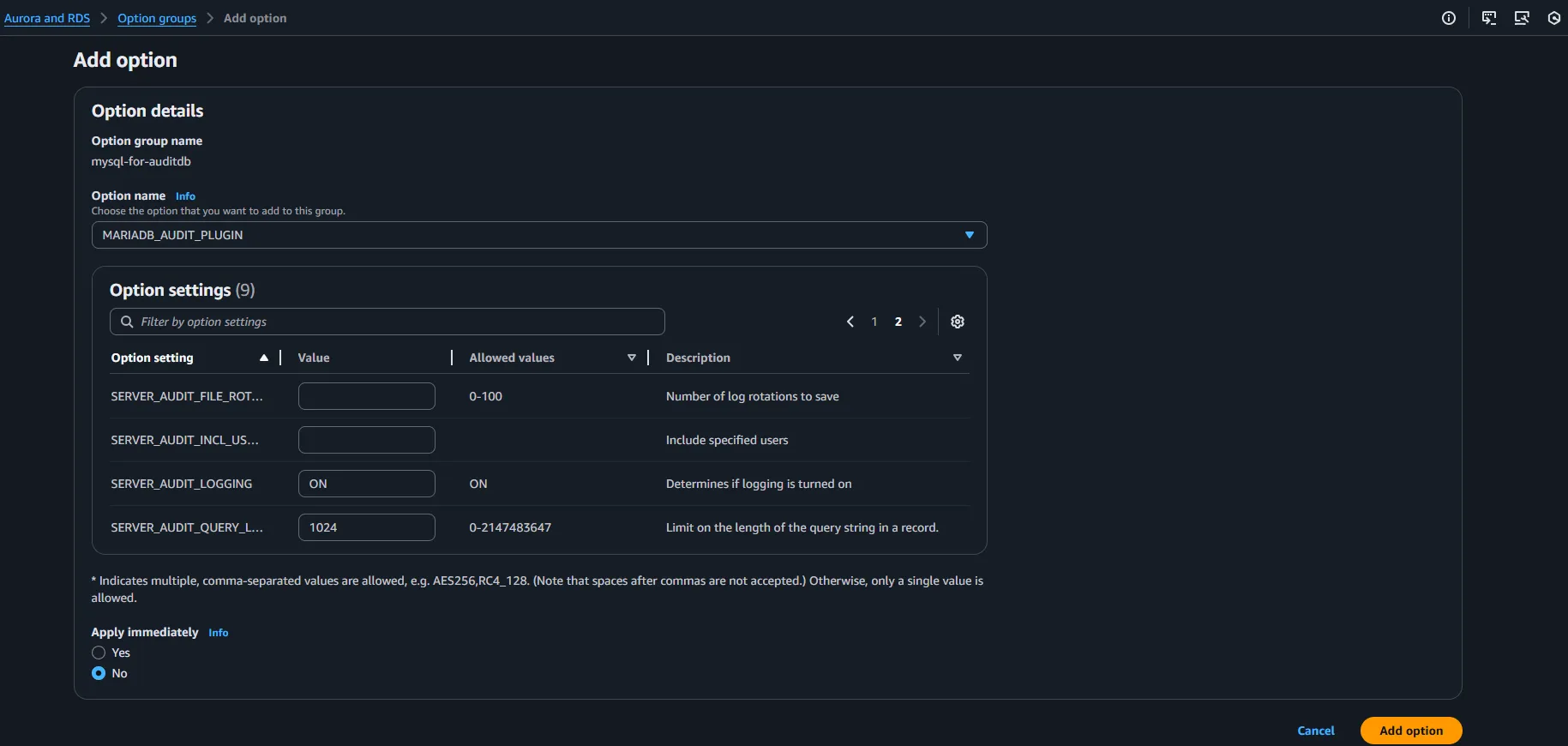Select Yes for Apply immediately
1568x746 pixels.
99,653
